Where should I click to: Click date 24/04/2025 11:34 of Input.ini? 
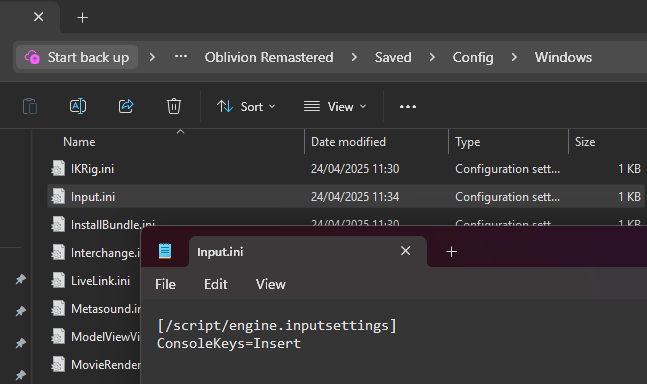355,197
